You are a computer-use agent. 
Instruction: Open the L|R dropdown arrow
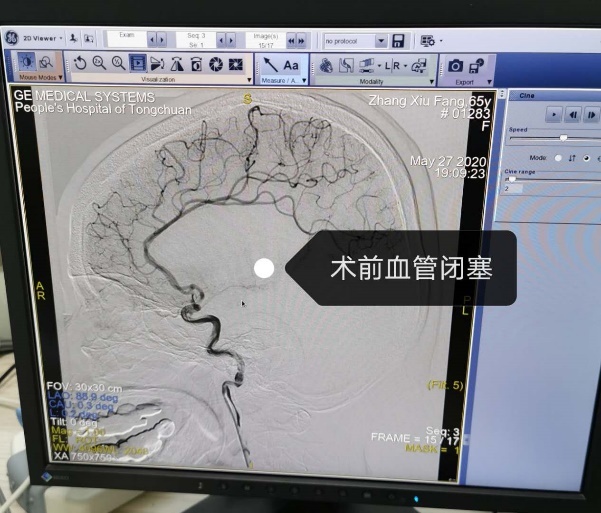[x=405, y=67]
